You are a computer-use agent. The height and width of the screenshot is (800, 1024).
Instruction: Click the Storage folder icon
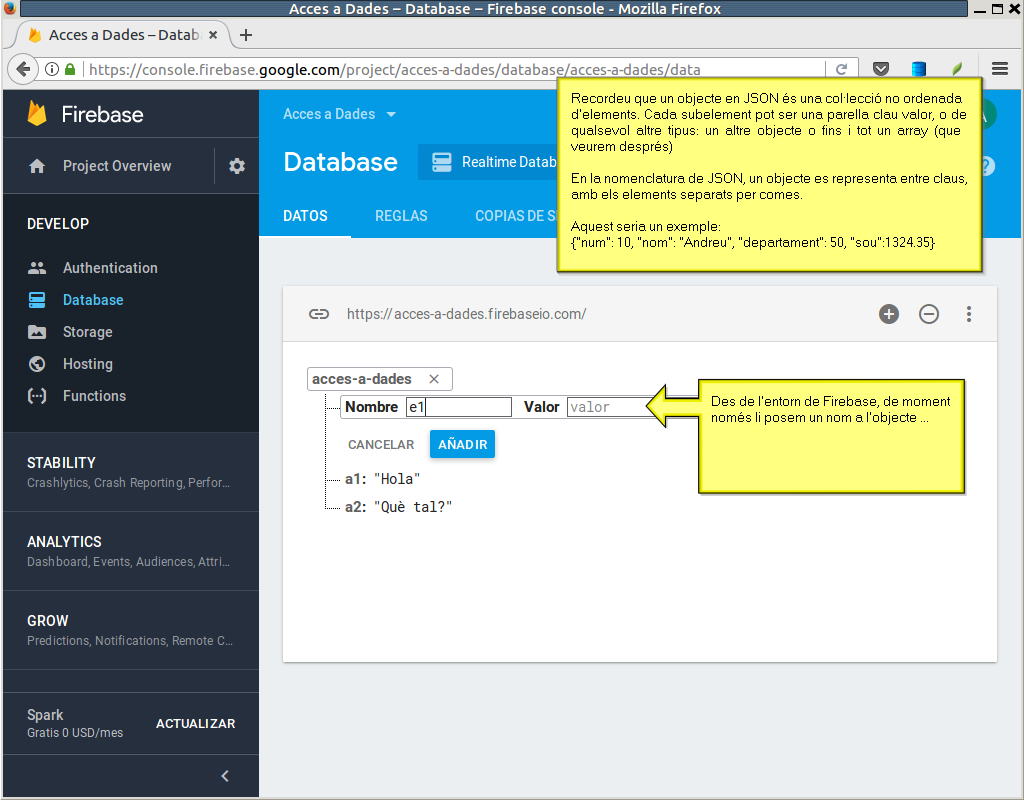point(37,332)
